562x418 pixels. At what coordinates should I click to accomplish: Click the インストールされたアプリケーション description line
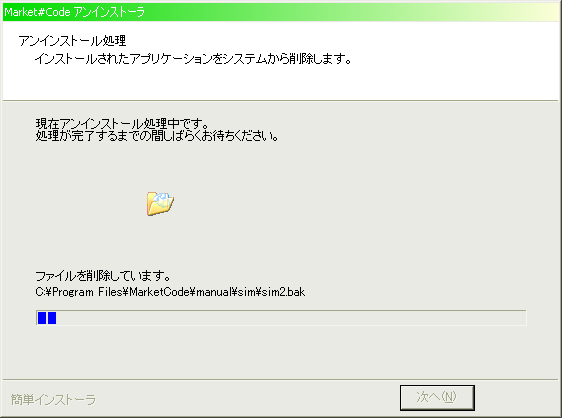pyautogui.click(x=193, y=58)
